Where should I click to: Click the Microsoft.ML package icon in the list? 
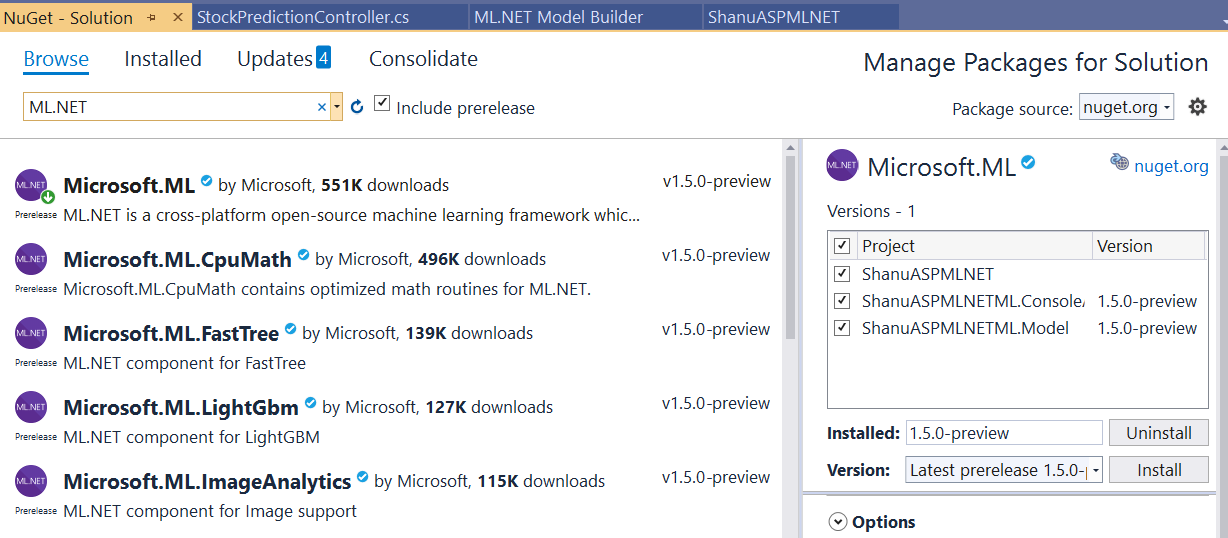tap(31, 185)
